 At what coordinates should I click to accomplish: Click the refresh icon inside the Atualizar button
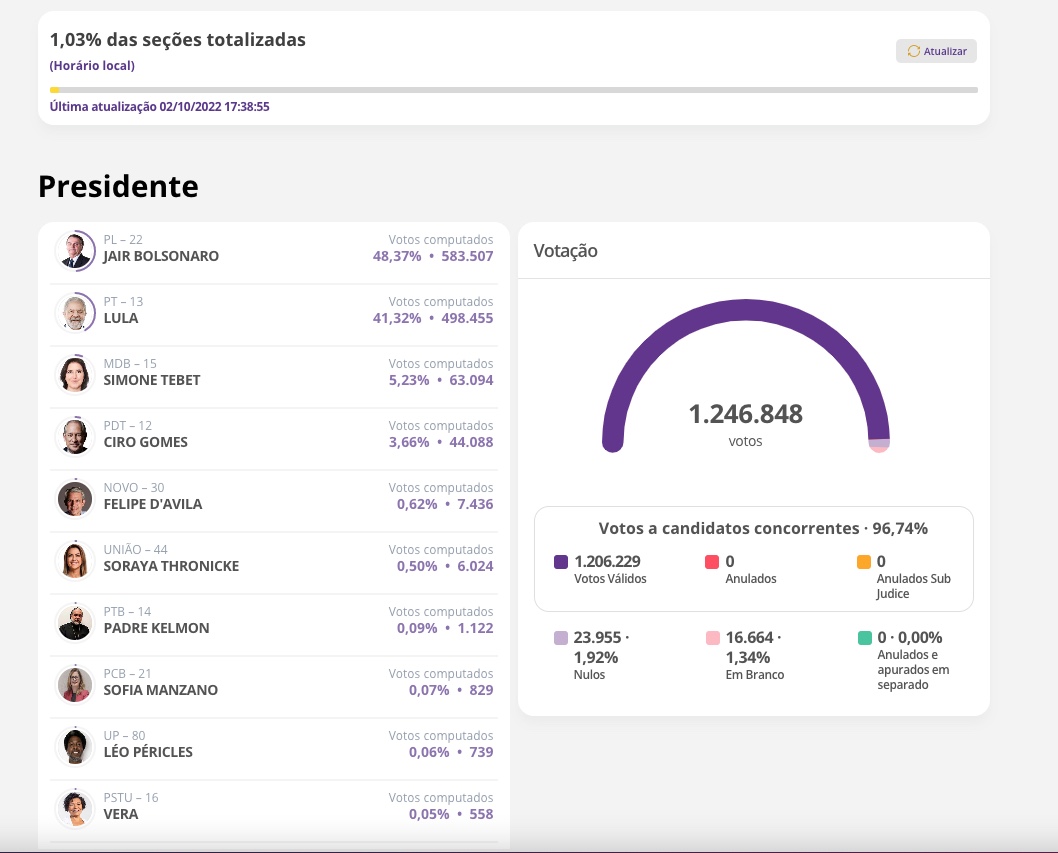[912, 51]
